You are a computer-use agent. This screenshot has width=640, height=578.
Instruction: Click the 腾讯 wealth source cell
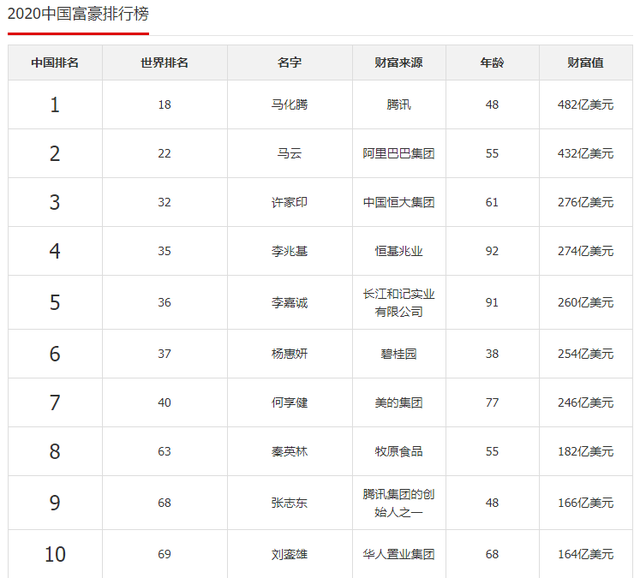(399, 105)
